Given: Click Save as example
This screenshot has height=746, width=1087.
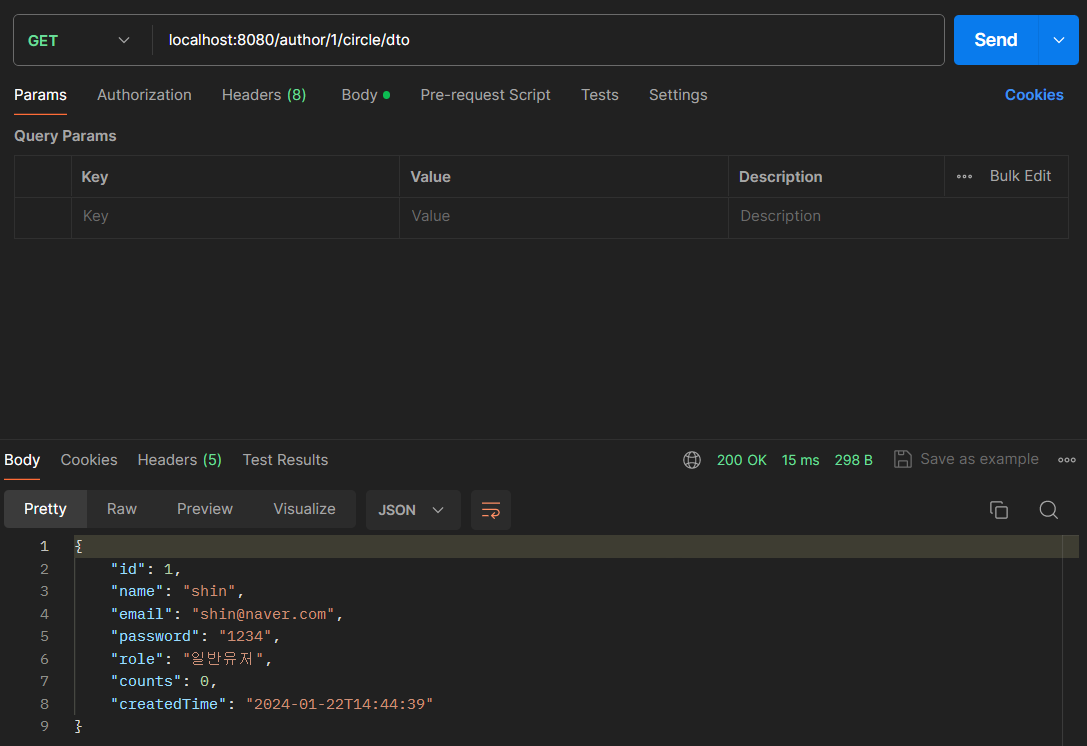Looking at the screenshot, I should 979,459.
